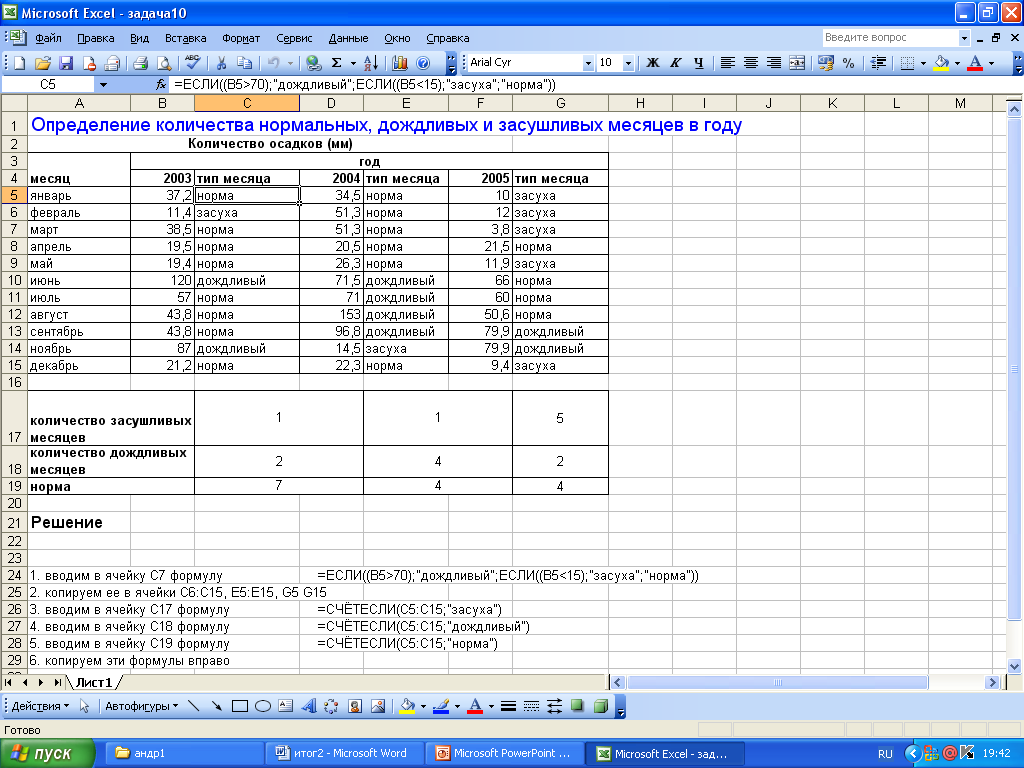Apply Fill Color on the Formatting toolbar
Screen dimensions: 1024x768
pyautogui.click(x=941, y=63)
